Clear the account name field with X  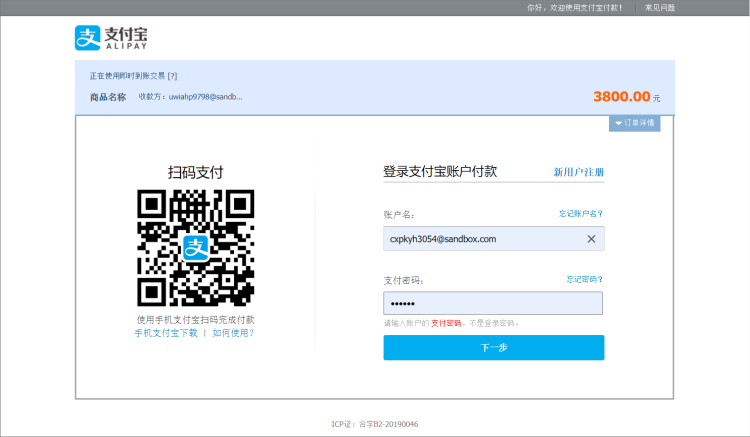pyautogui.click(x=591, y=239)
